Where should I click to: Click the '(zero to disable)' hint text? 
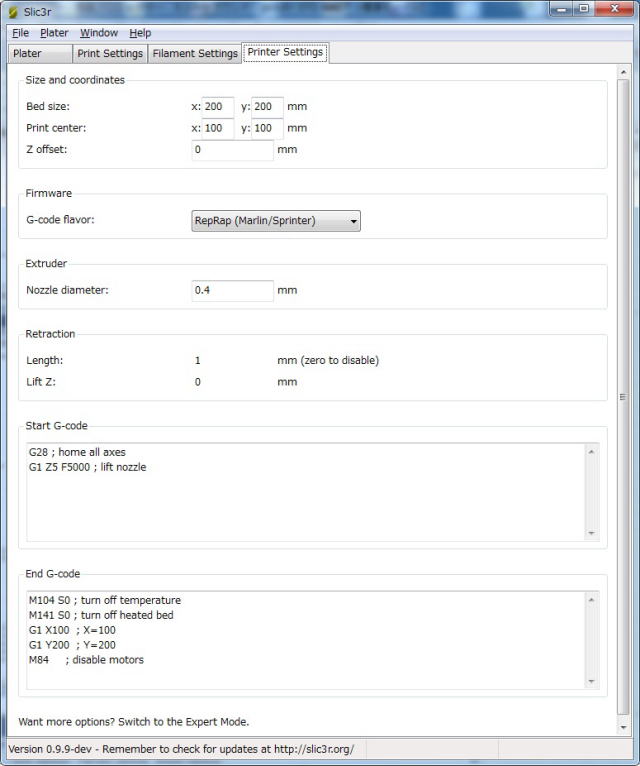click(x=340, y=361)
